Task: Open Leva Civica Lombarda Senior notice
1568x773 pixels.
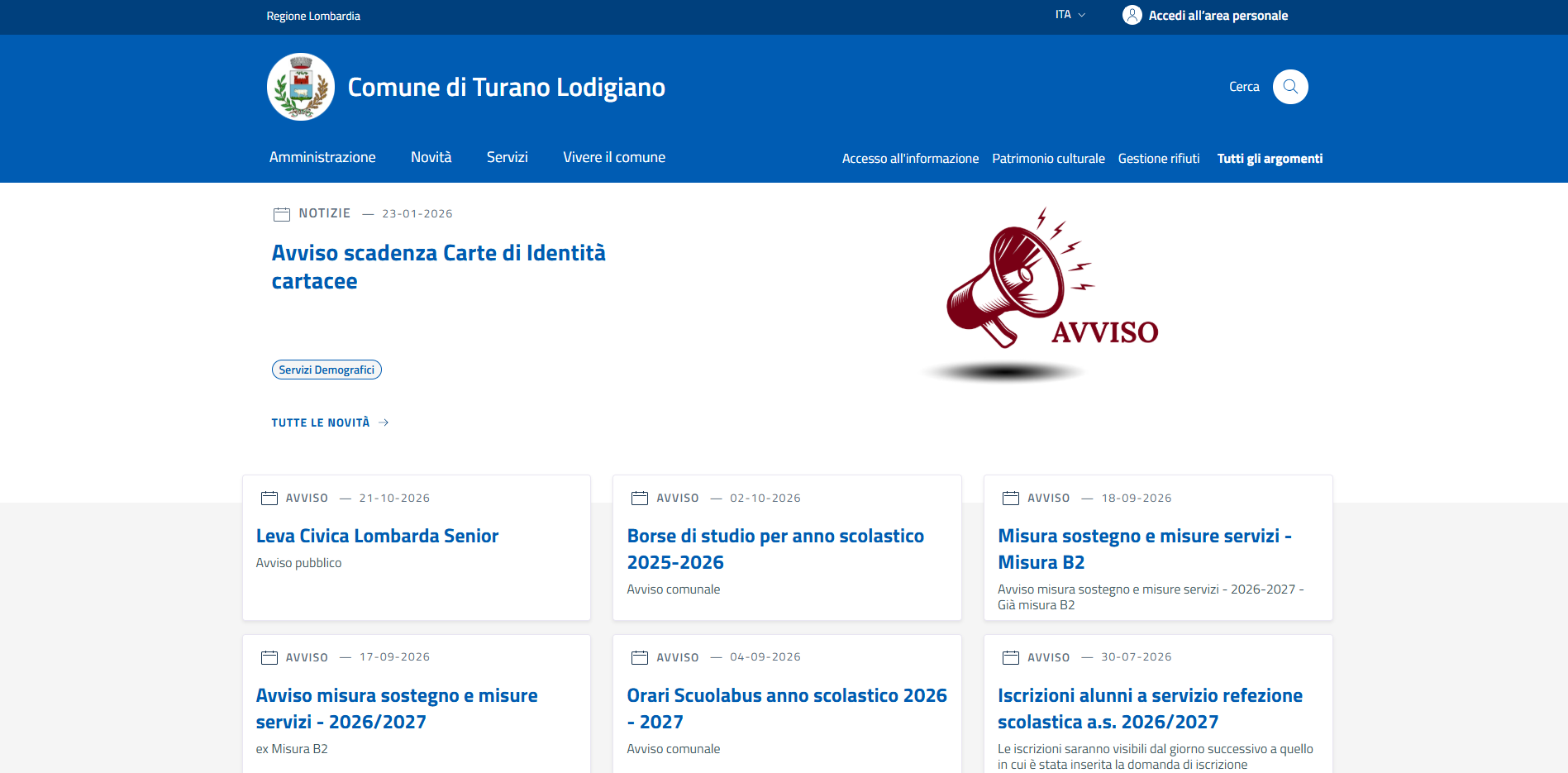Action: coord(377,536)
